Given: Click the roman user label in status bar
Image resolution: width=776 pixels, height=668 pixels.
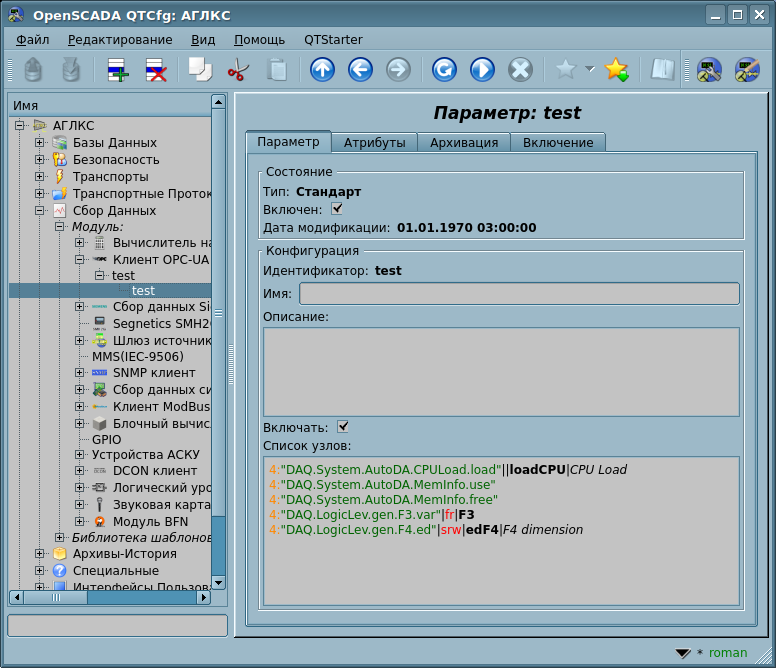Looking at the screenshot, I should pyautogui.click(x=727, y=653).
